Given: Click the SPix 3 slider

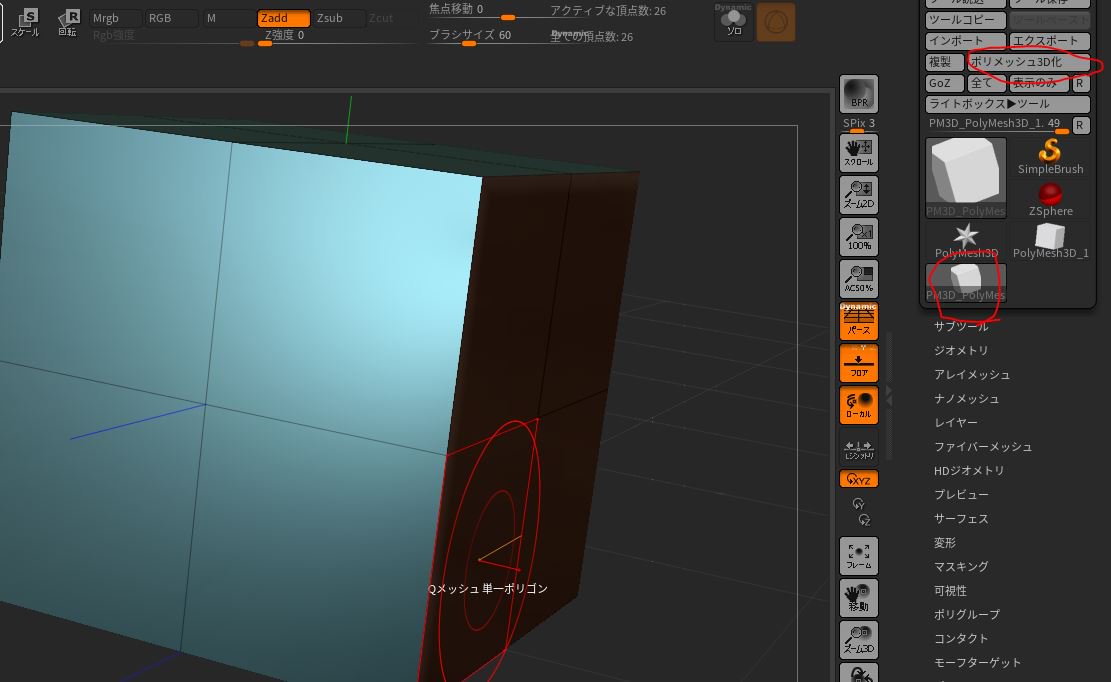Looking at the screenshot, I should pos(859,124).
